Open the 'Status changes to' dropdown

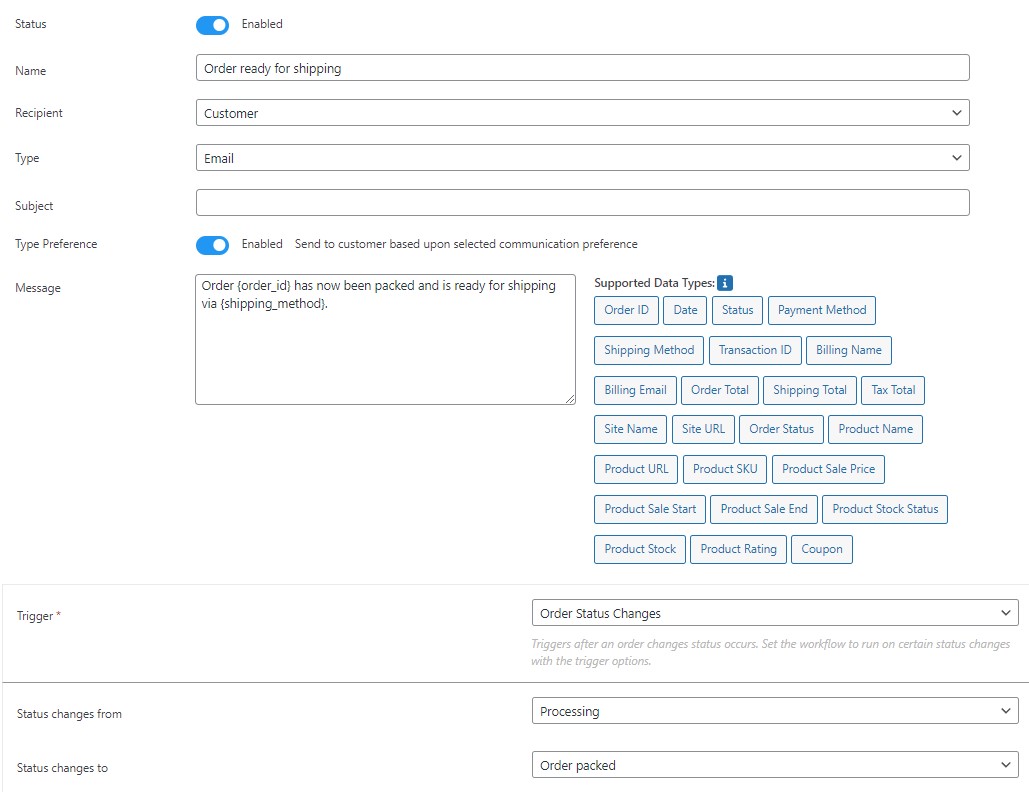tap(775, 764)
